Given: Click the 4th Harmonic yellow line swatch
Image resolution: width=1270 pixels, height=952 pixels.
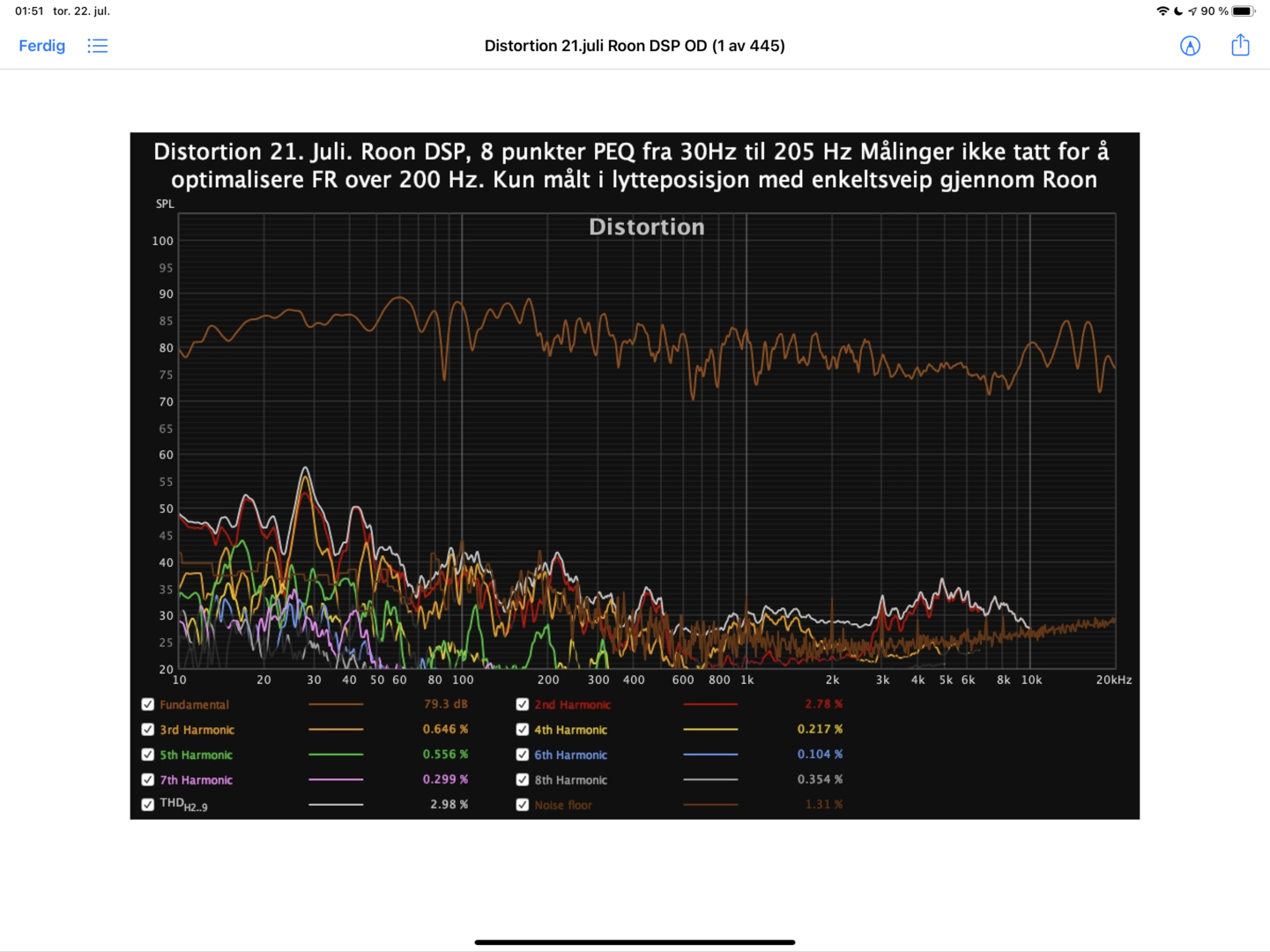Looking at the screenshot, I should click(x=710, y=730).
